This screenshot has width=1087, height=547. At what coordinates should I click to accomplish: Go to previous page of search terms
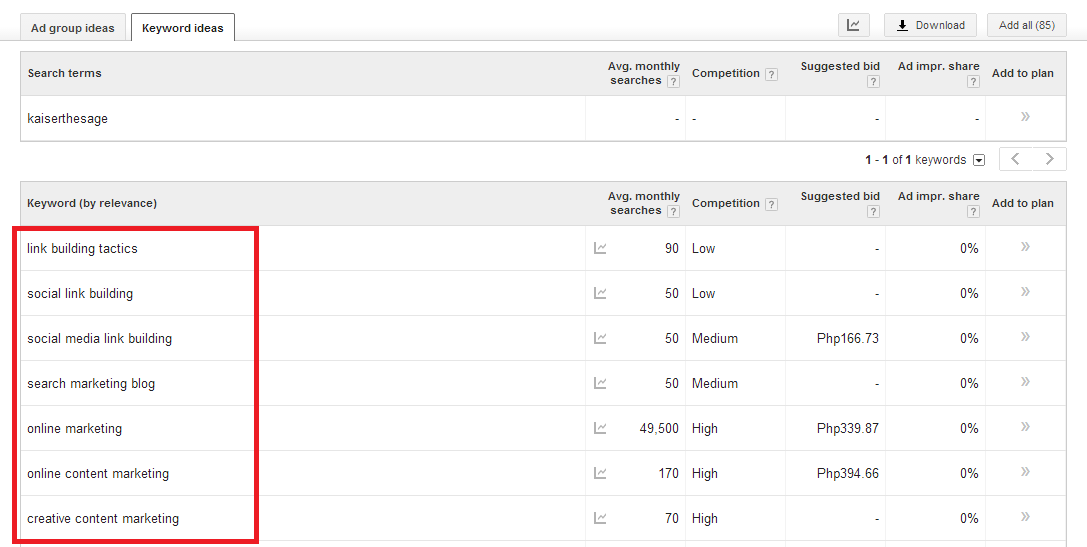(1016, 159)
